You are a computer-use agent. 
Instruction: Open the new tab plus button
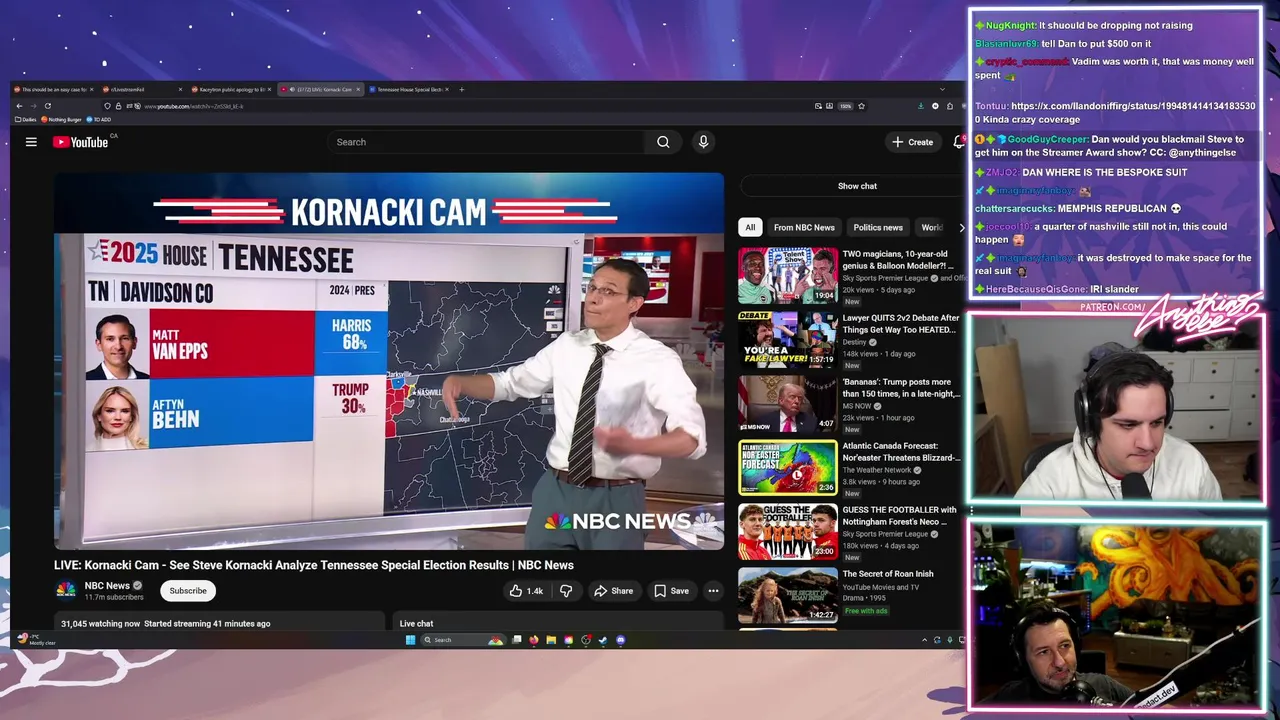click(461, 89)
